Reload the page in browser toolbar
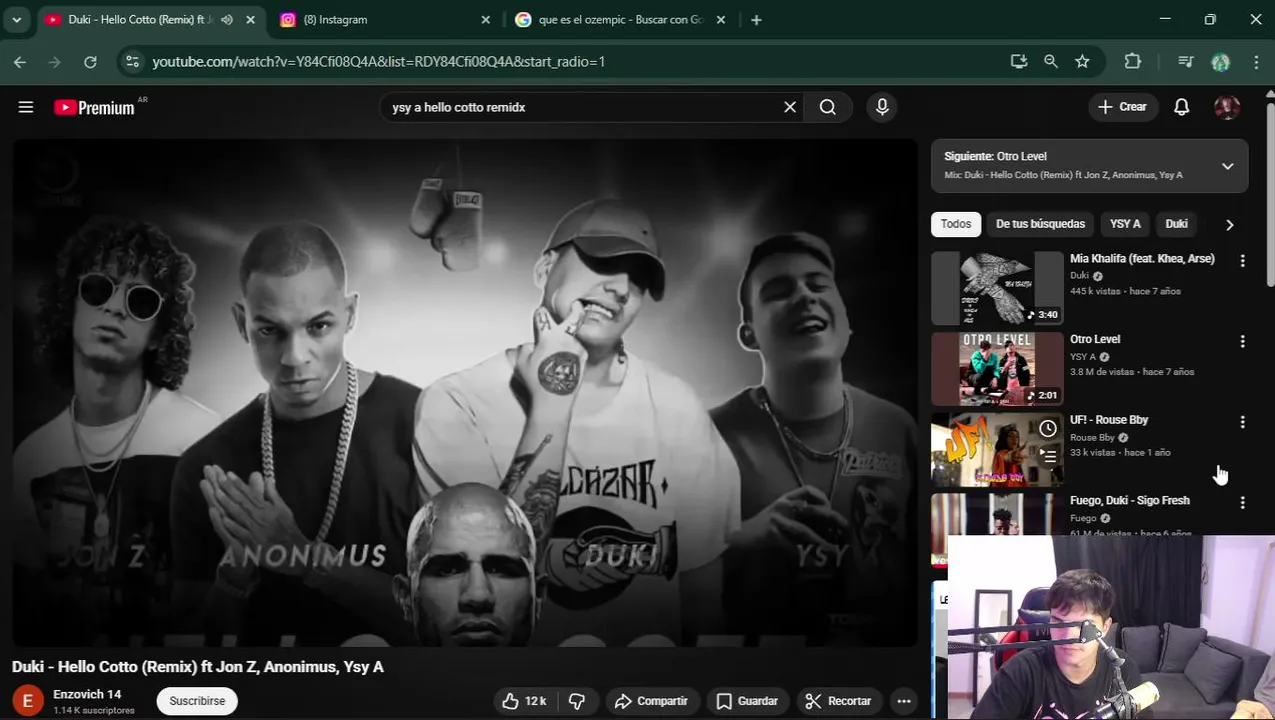The width and height of the screenshot is (1275, 720). [90, 62]
